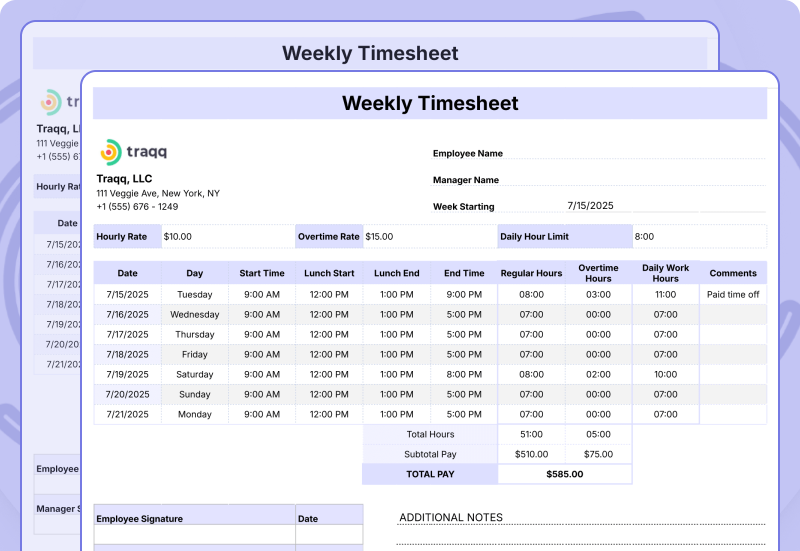Click the 9:00 PM end time for Tuesday
The width and height of the screenshot is (800, 551).
[x=464, y=294]
